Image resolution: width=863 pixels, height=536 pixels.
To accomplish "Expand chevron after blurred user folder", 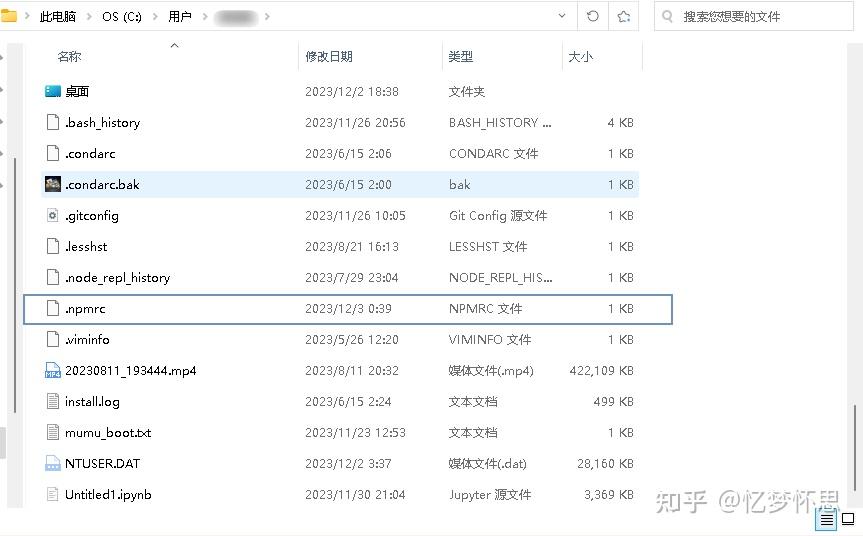I will point(267,17).
